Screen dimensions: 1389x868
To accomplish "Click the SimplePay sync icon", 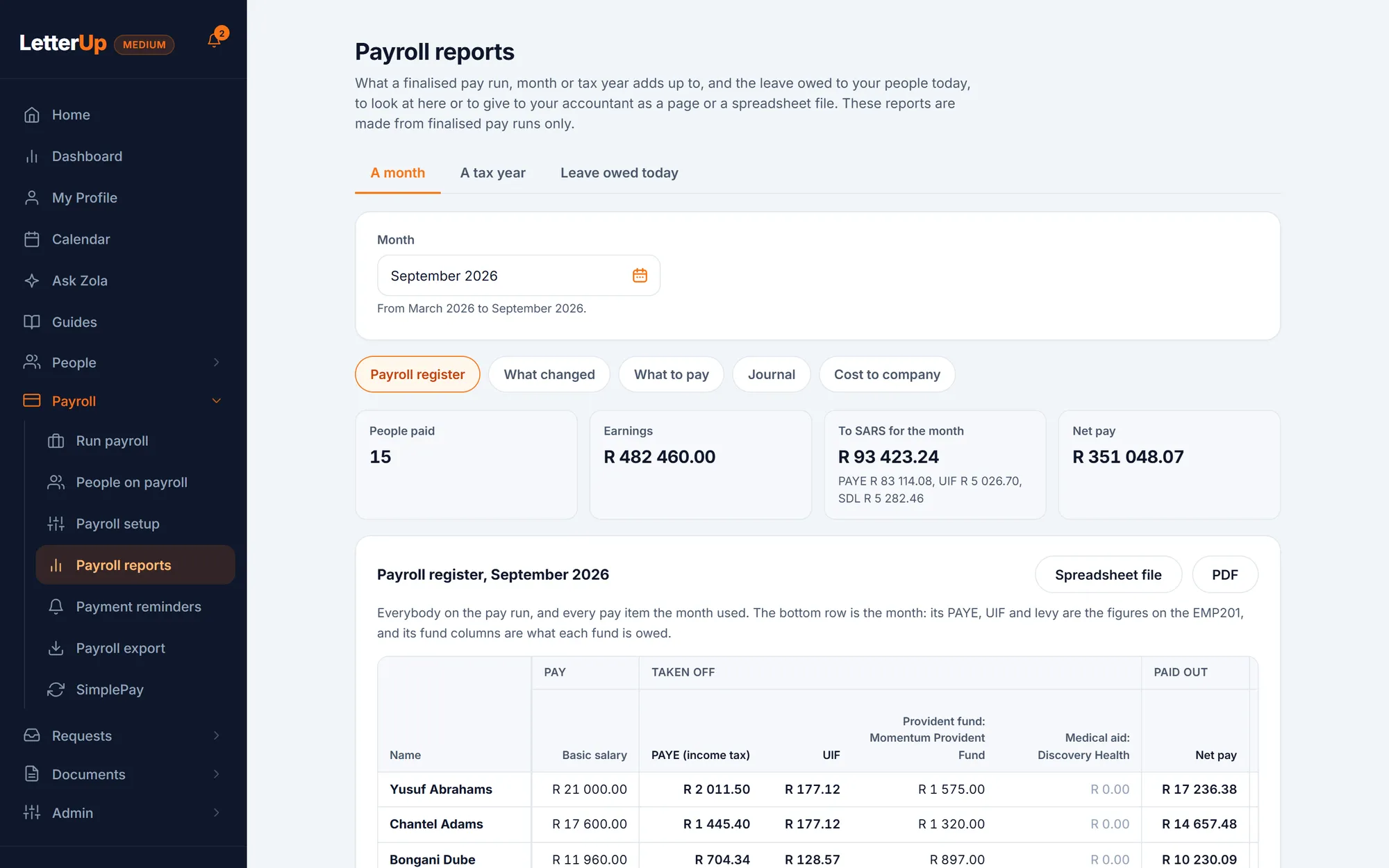I will [x=56, y=690].
